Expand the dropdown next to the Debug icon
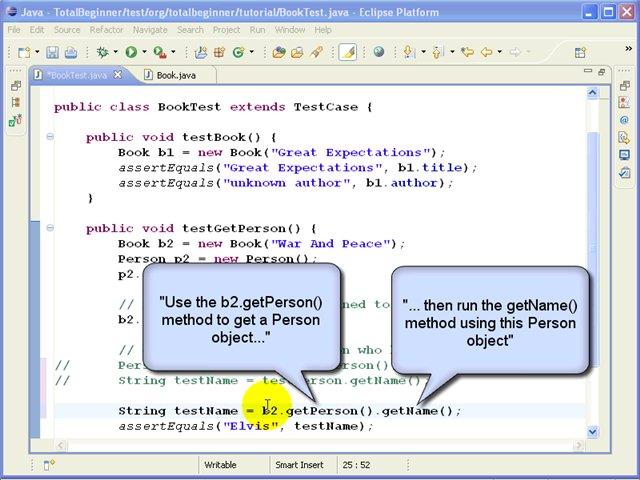Viewport: 640px width, 480px height. [115, 52]
